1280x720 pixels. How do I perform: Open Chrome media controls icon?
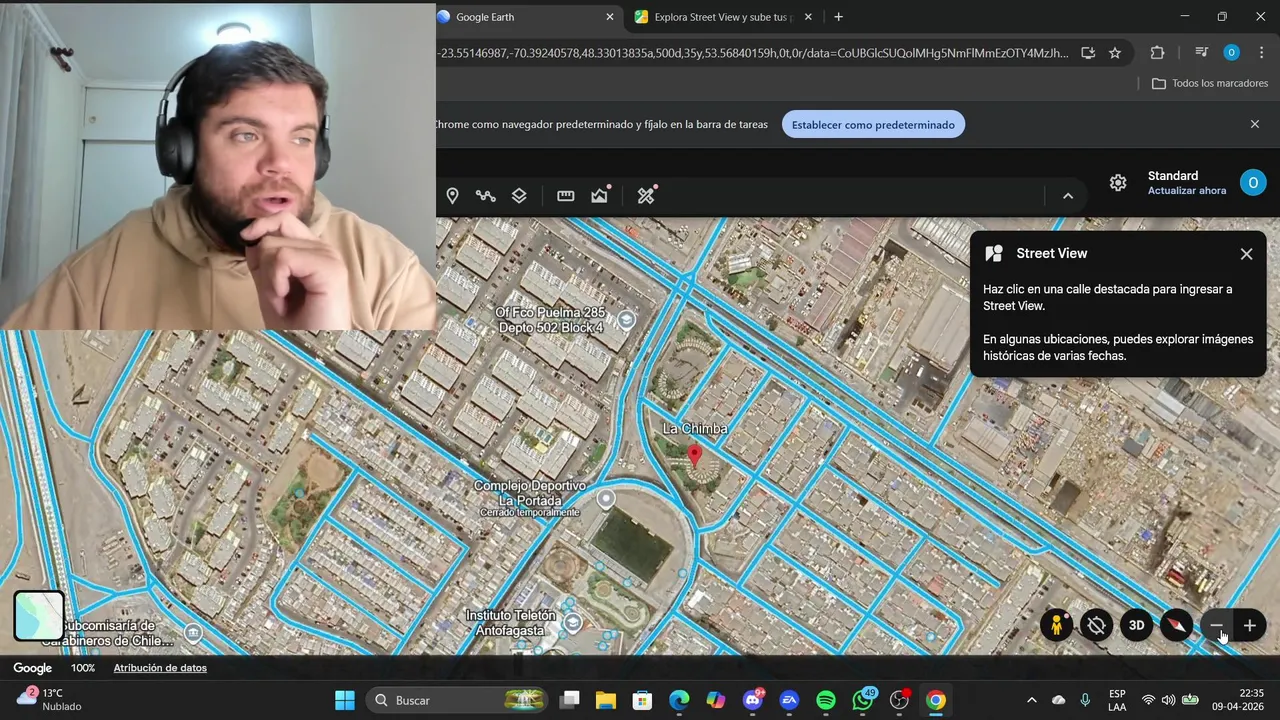[x=1201, y=53]
